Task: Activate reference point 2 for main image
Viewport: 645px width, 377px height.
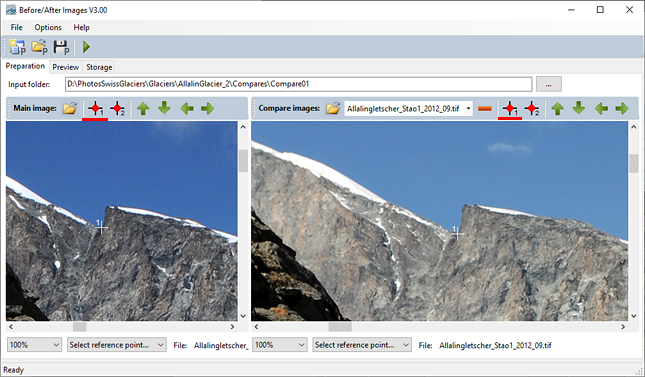Action: pyautogui.click(x=117, y=109)
